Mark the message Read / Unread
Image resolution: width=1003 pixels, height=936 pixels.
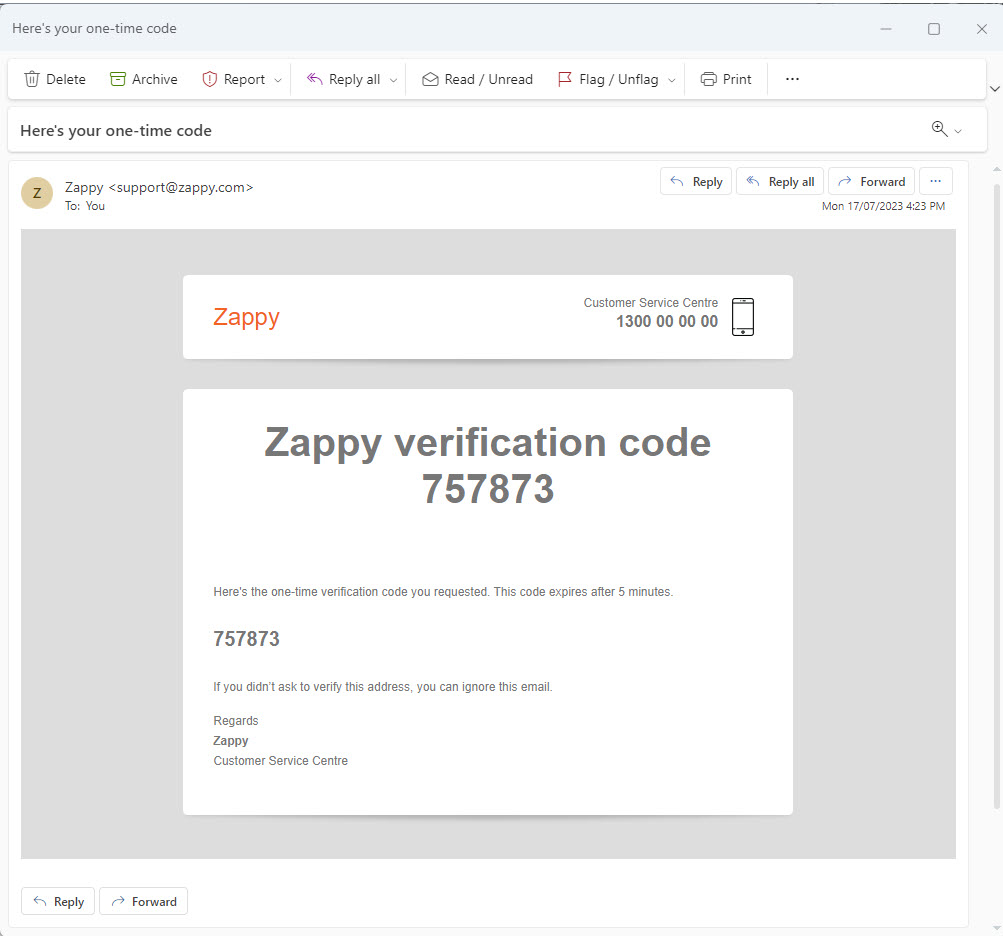coord(477,80)
